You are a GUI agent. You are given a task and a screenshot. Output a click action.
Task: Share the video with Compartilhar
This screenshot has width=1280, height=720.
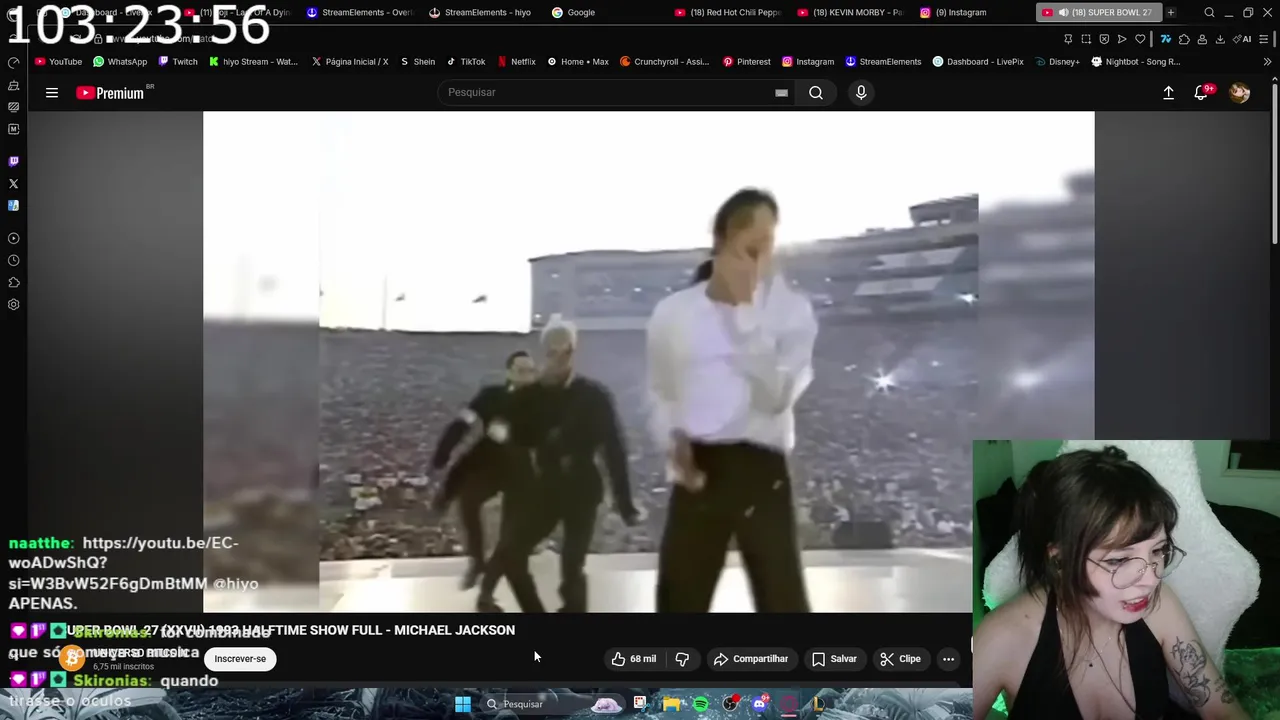click(x=751, y=659)
